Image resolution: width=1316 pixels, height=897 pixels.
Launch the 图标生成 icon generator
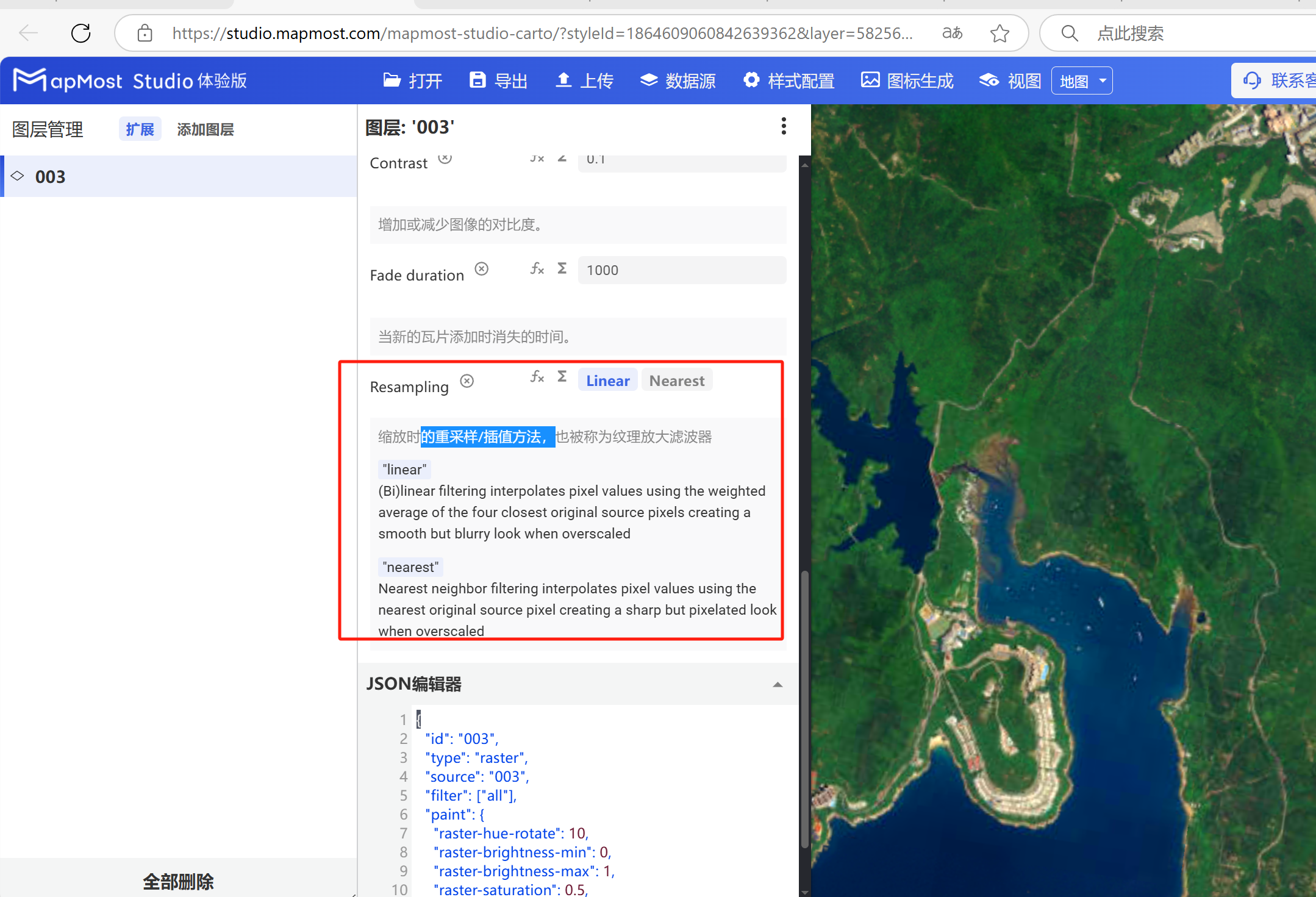click(x=906, y=80)
